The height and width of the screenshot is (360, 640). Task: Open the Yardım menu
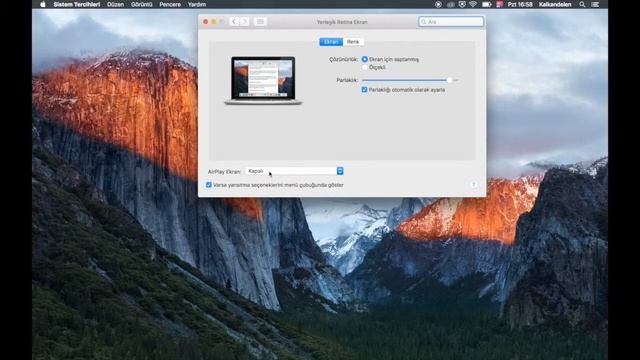197,4
